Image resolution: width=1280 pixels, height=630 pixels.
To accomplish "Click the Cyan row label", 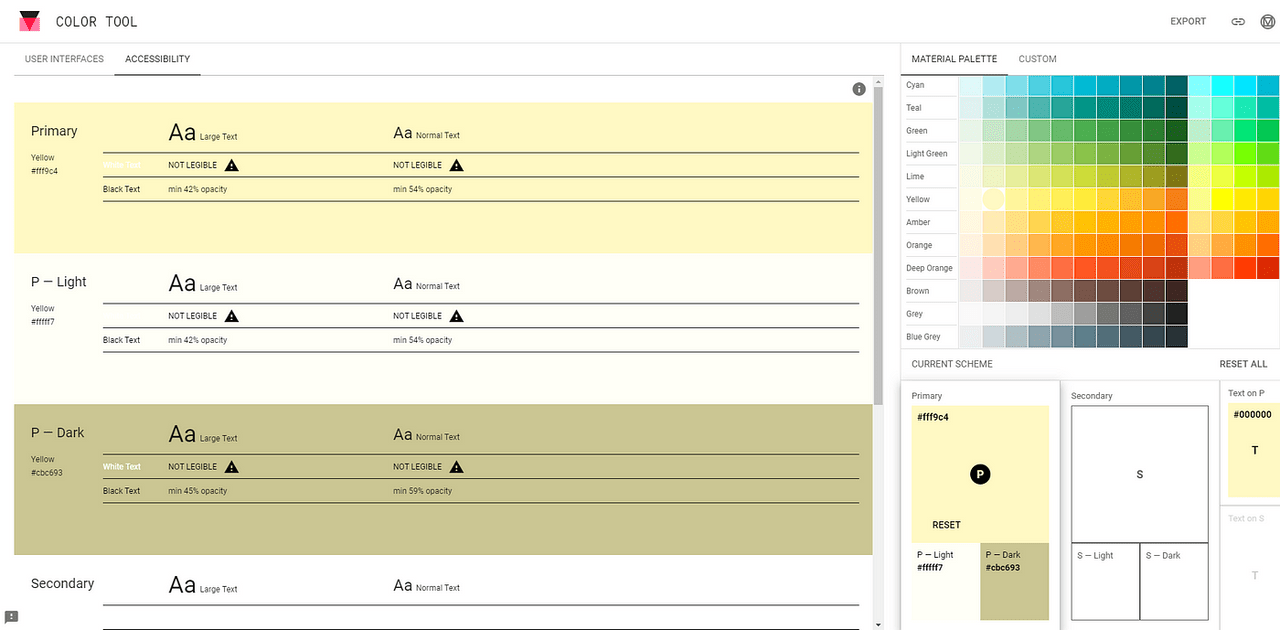I will 915,86.
